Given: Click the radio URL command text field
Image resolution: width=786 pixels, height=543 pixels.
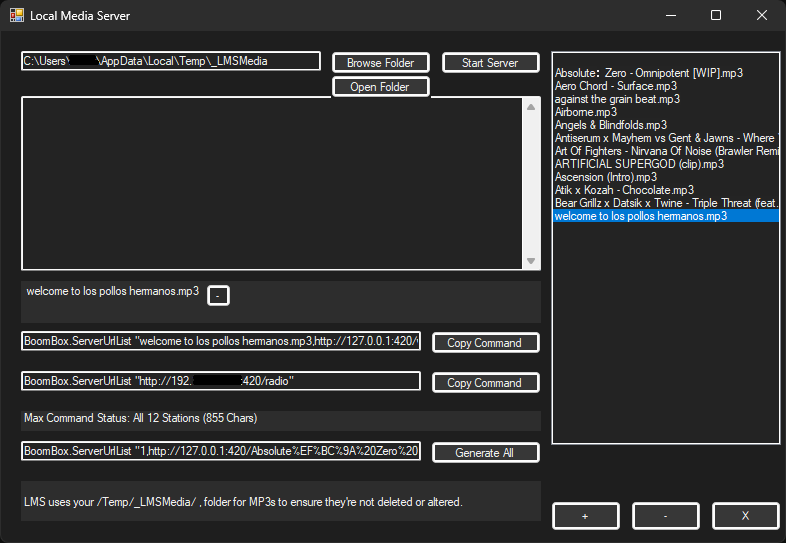Looking at the screenshot, I should [x=220, y=381].
